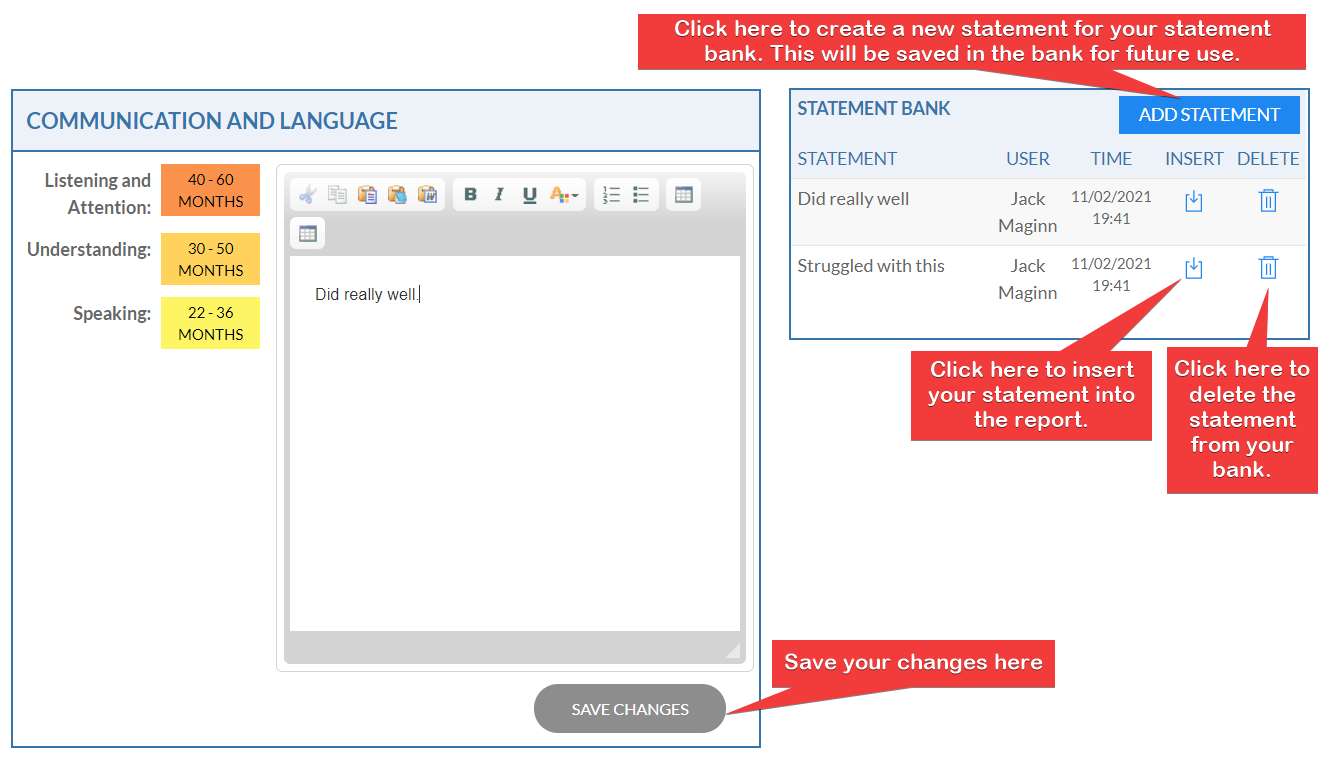1327x771 pixels.
Task: Click the timestamp in the 'Struggled with this' row
Action: point(1111,275)
